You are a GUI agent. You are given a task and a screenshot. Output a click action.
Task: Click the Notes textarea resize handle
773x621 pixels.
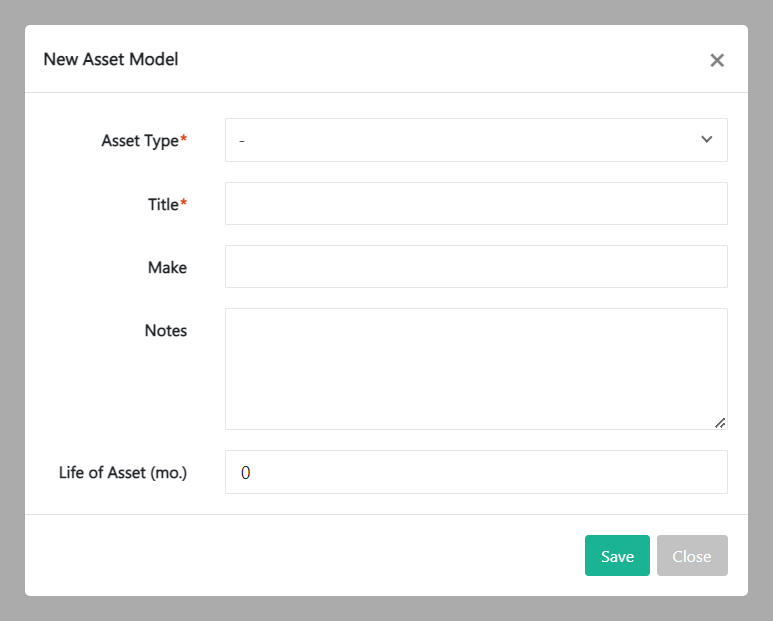point(720,422)
